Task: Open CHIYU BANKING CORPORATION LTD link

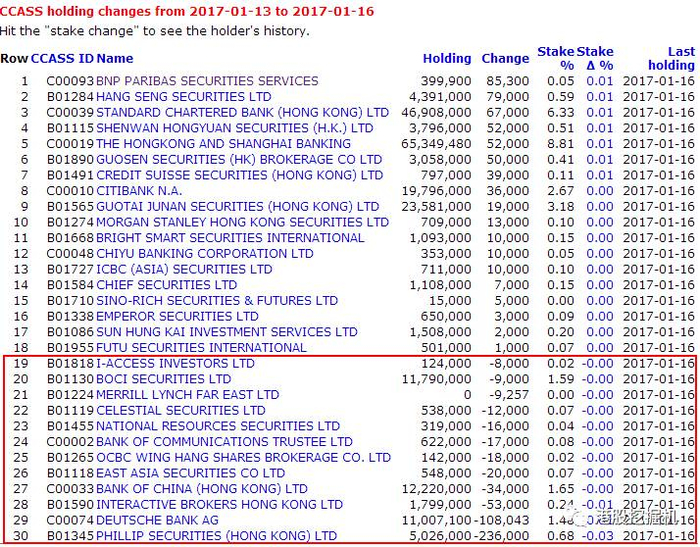Action: pyautogui.click(x=204, y=253)
